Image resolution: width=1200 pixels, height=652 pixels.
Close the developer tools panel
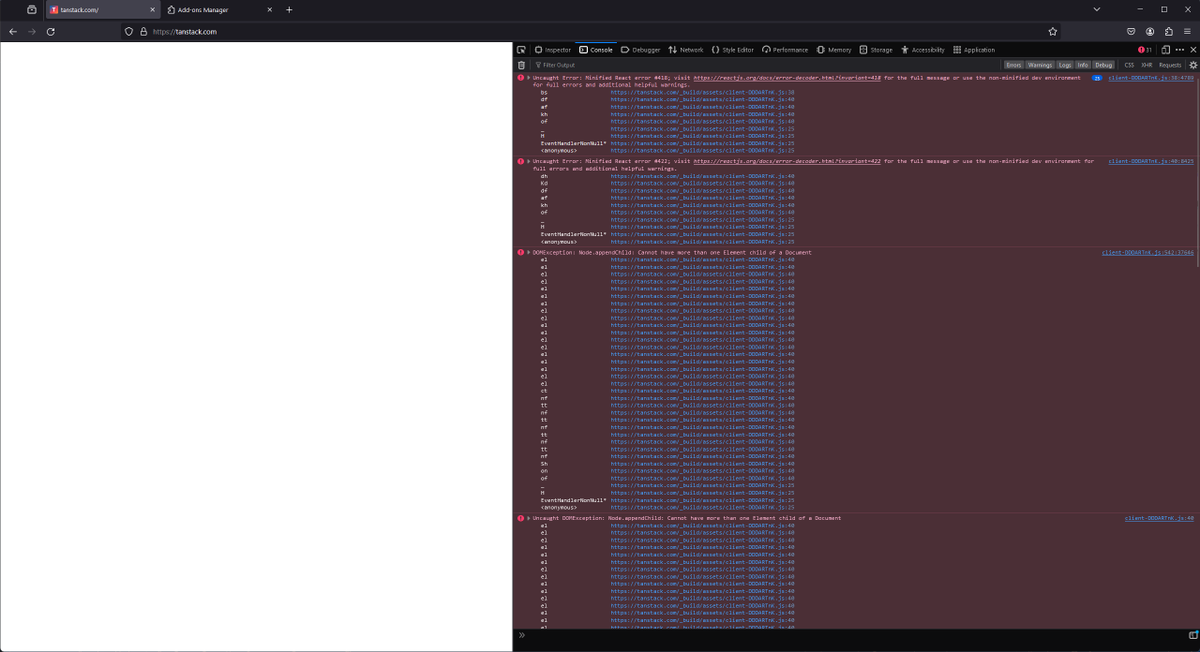(1192, 50)
